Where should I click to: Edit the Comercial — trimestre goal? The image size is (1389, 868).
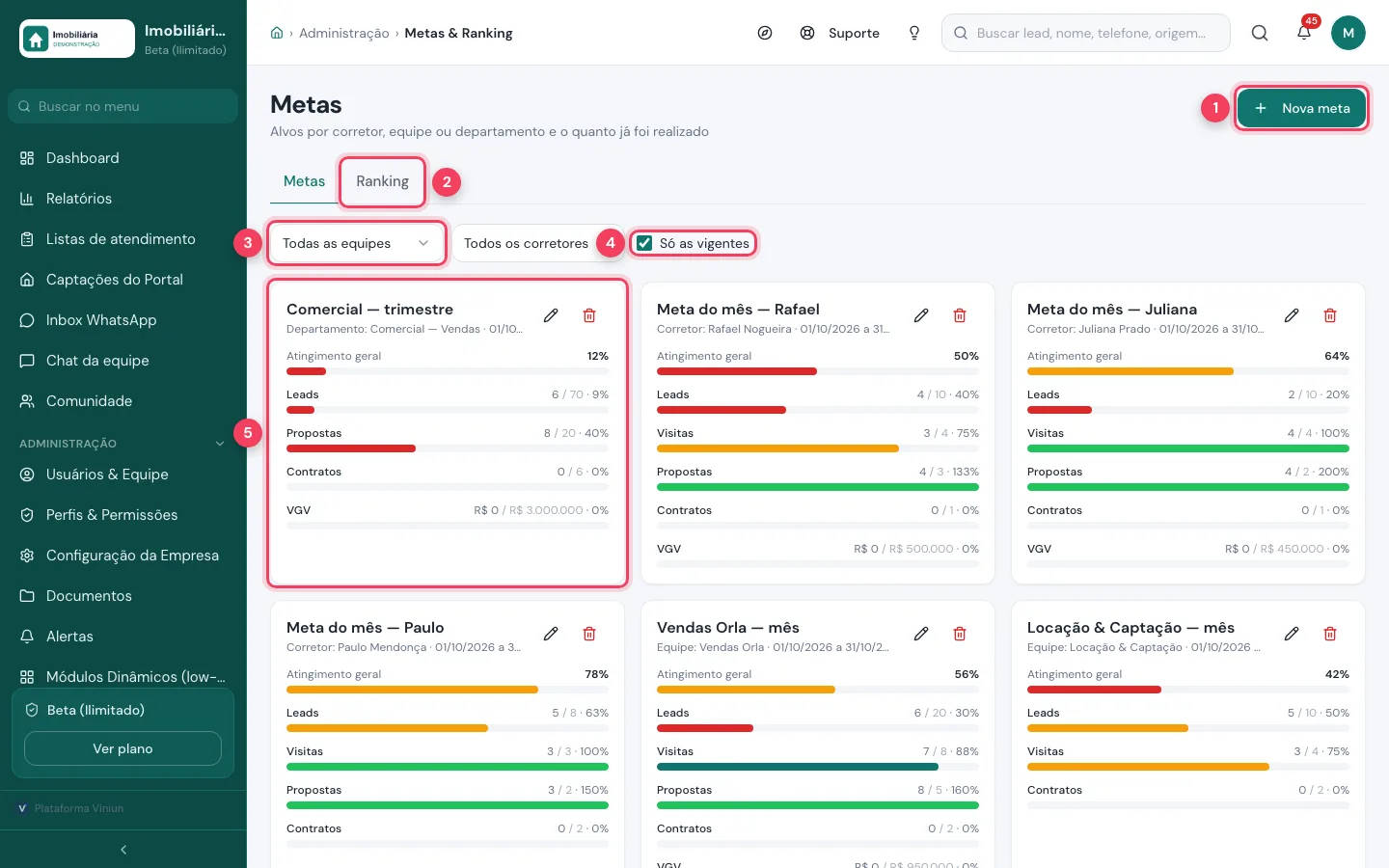pyautogui.click(x=551, y=315)
